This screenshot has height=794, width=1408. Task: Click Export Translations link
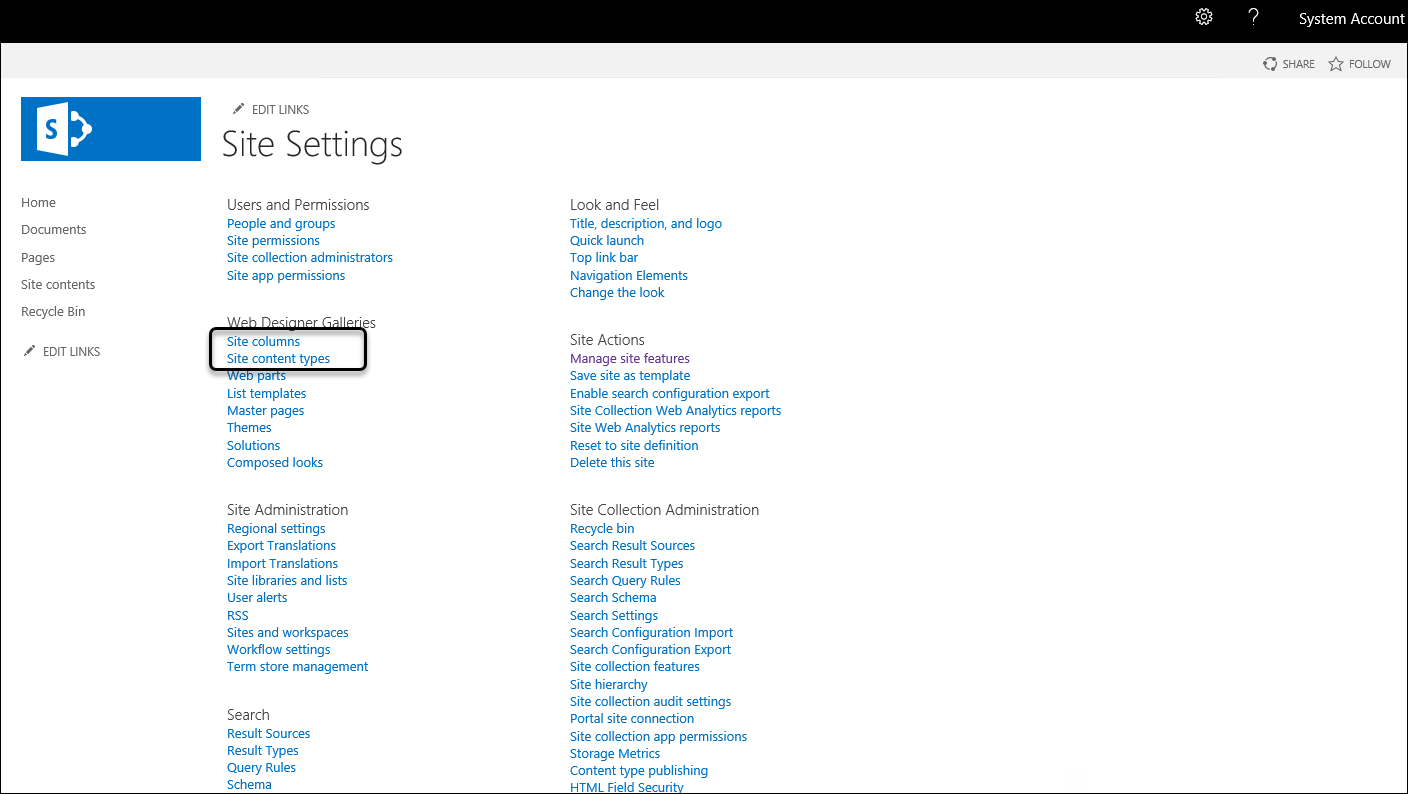click(x=281, y=546)
